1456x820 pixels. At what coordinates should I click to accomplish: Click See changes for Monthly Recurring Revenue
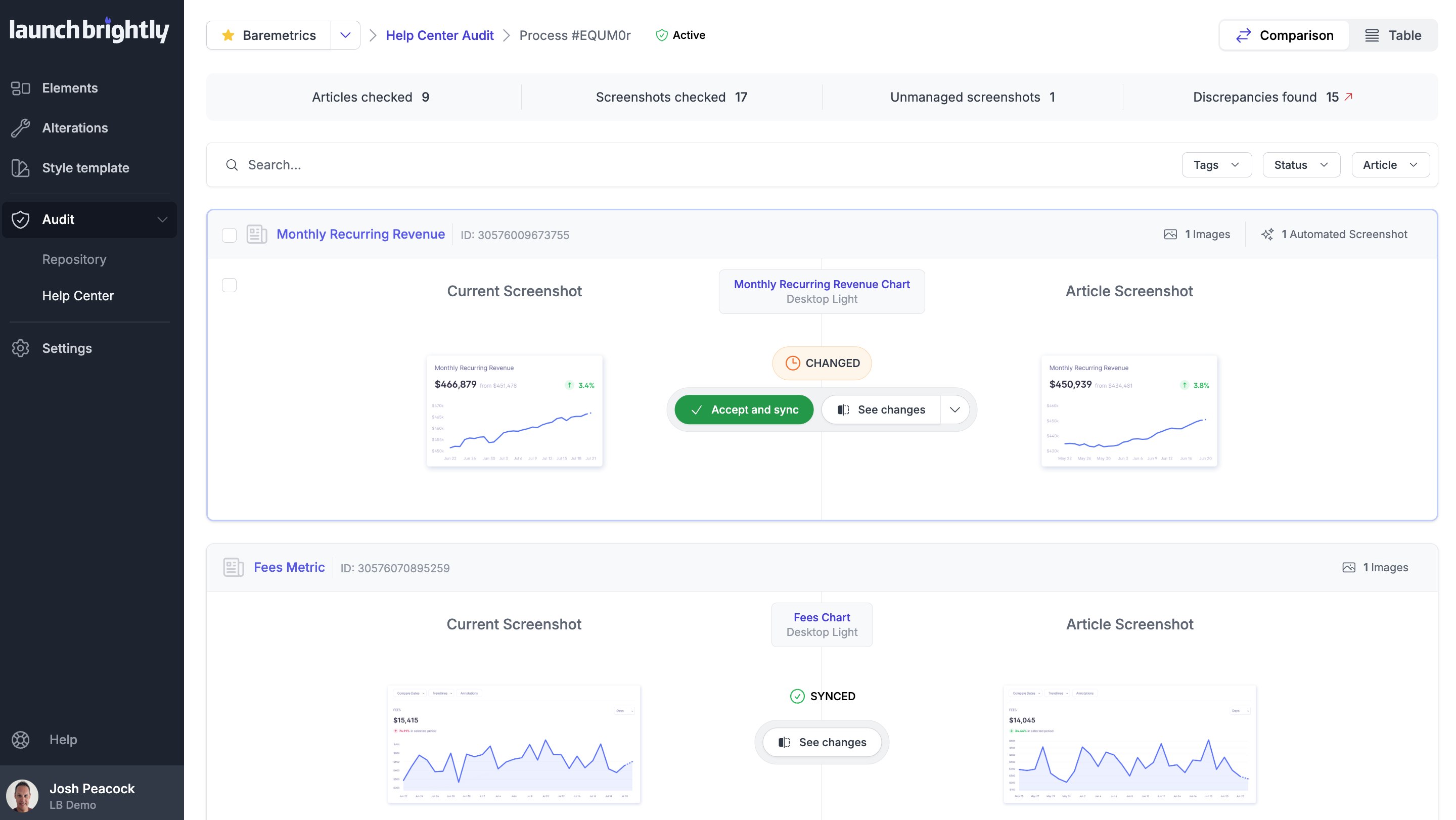881,409
